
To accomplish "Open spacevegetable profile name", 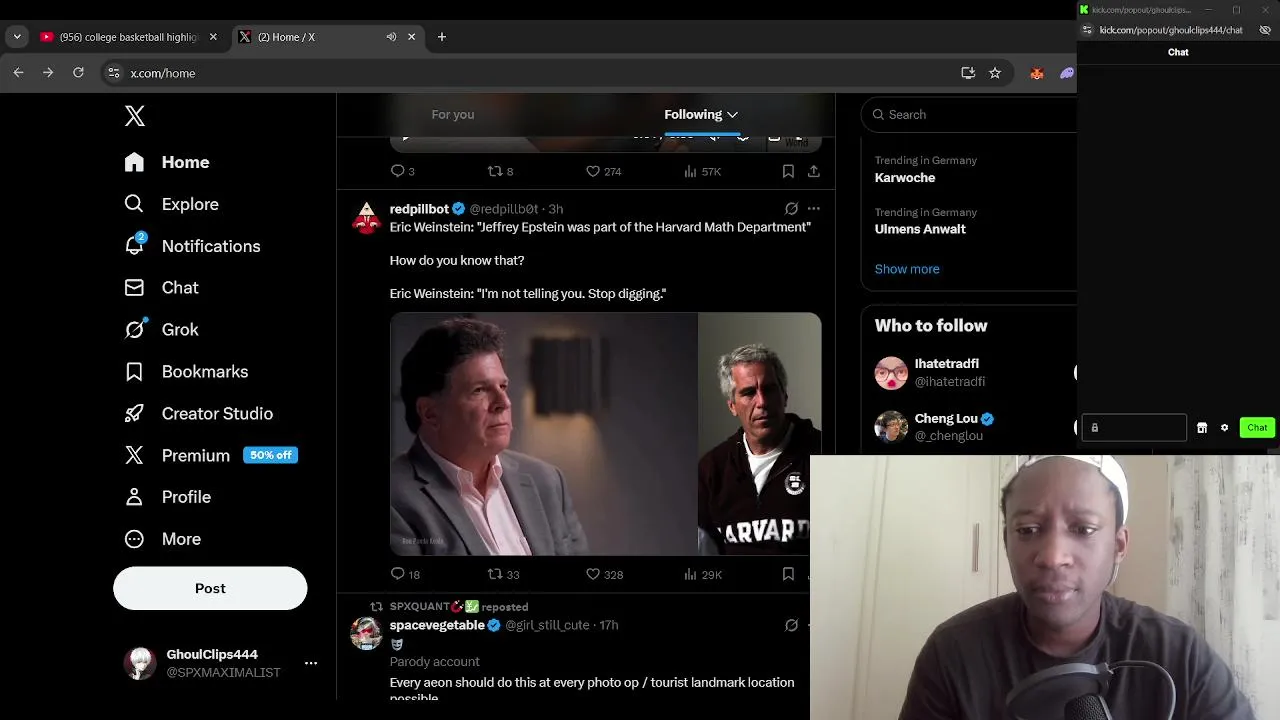I will click(437, 625).
